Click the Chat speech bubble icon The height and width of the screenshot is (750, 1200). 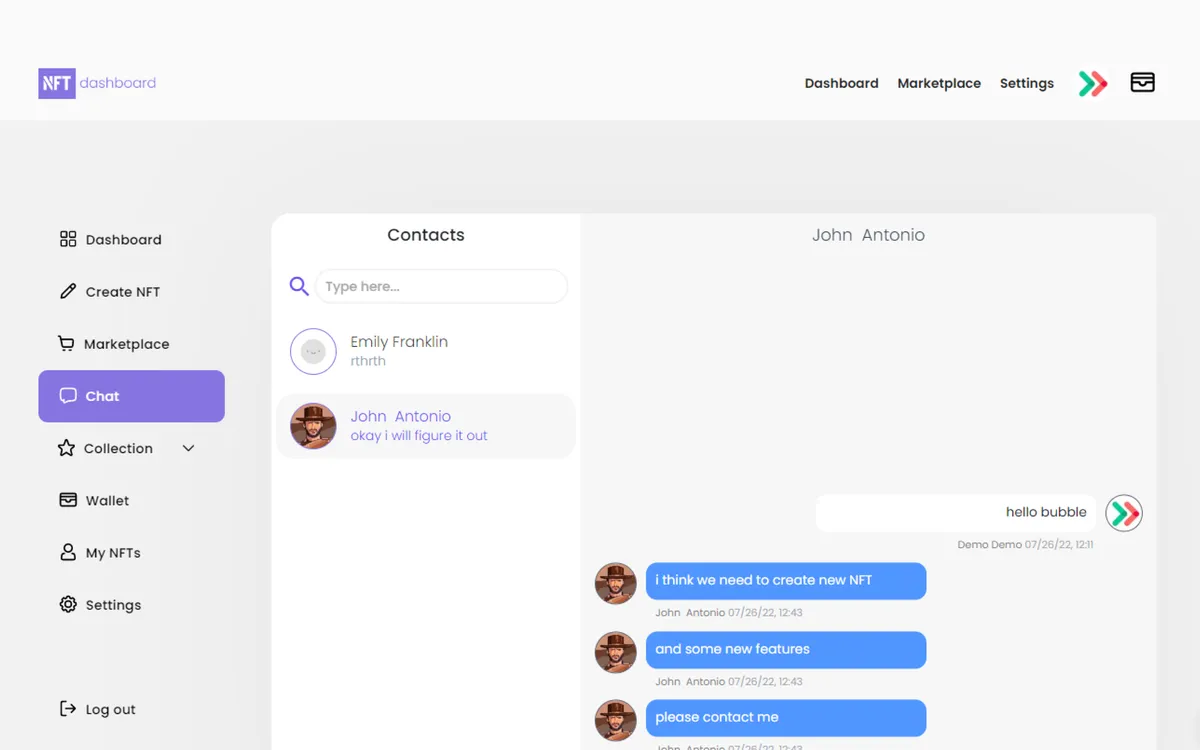[68, 395]
